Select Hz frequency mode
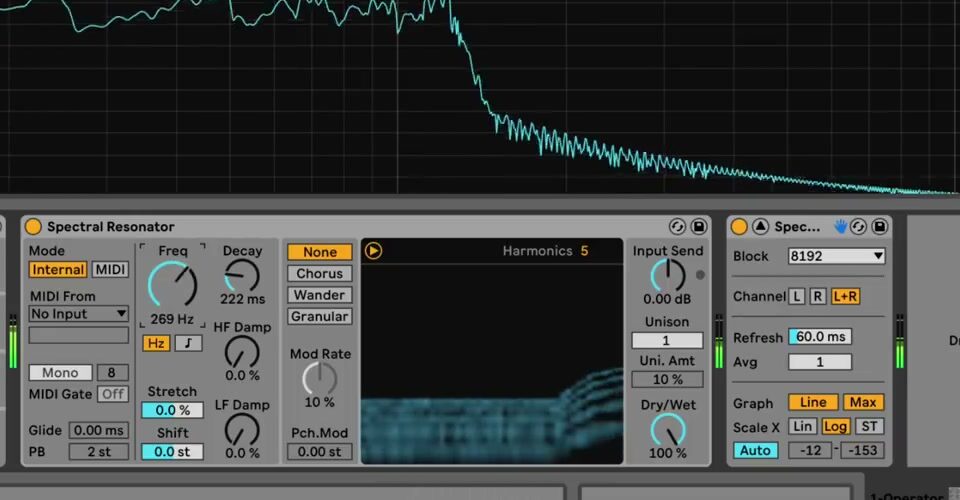Image resolution: width=960 pixels, height=500 pixels. tap(156, 343)
